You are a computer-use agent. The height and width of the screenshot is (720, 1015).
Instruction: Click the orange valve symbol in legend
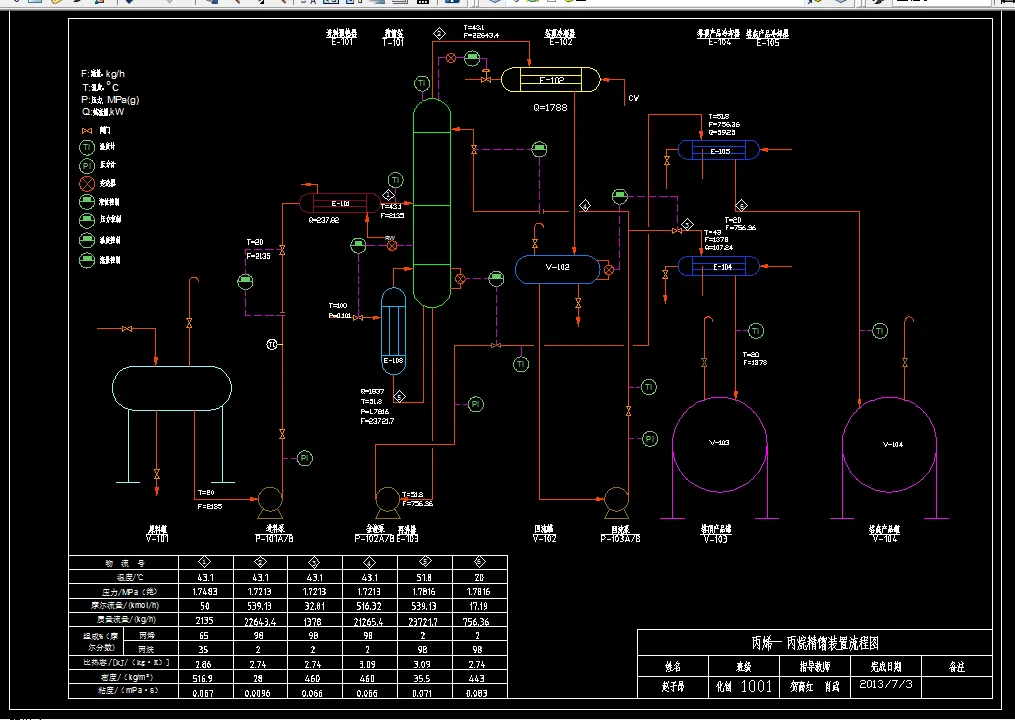tap(87, 131)
